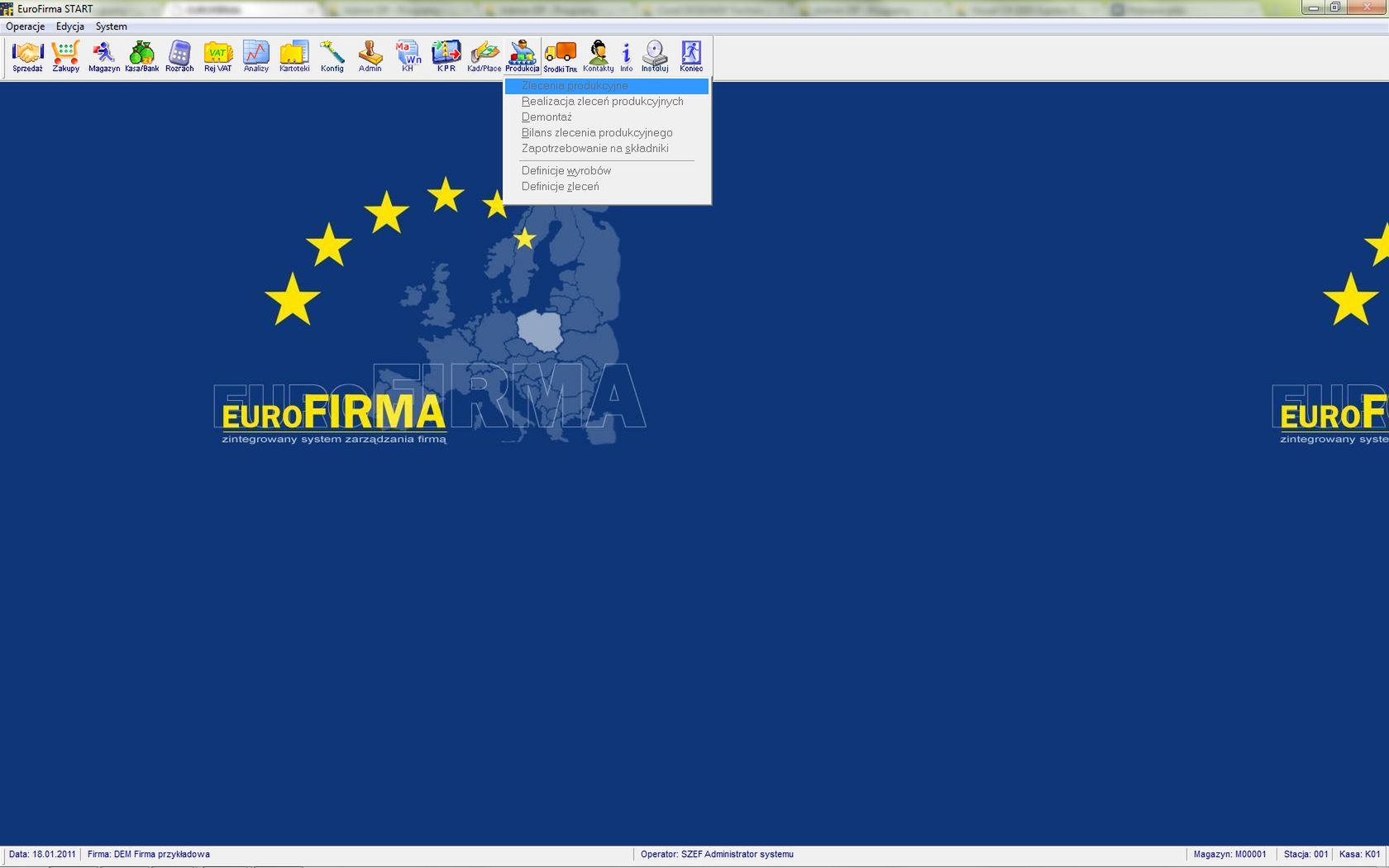The width and height of the screenshot is (1389, 868).
Task: Open the Kasa/Bank toolbar icon
Action: [x=142, y=56]
